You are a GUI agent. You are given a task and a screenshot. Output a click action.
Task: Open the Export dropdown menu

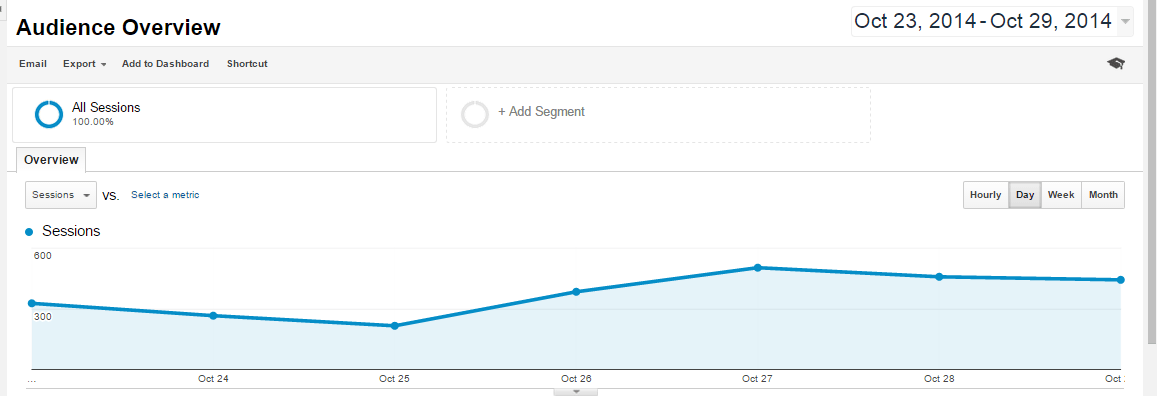click(84, 64)
